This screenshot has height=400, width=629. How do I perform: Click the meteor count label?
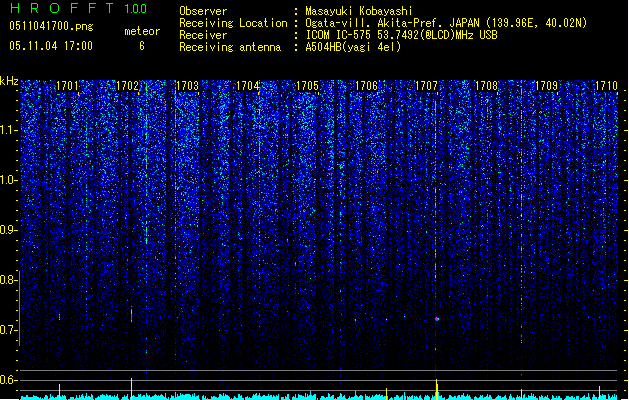(142, 31)
